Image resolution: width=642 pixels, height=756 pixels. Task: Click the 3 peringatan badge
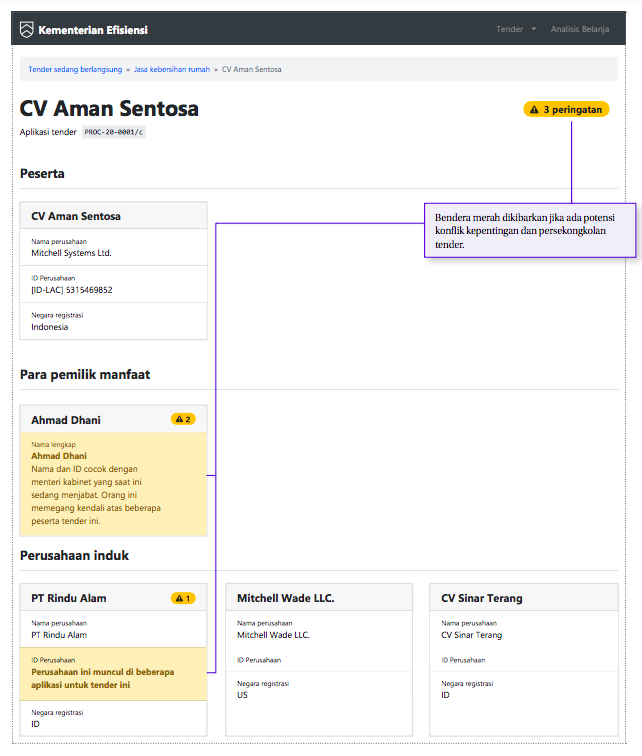click(566, 110)
